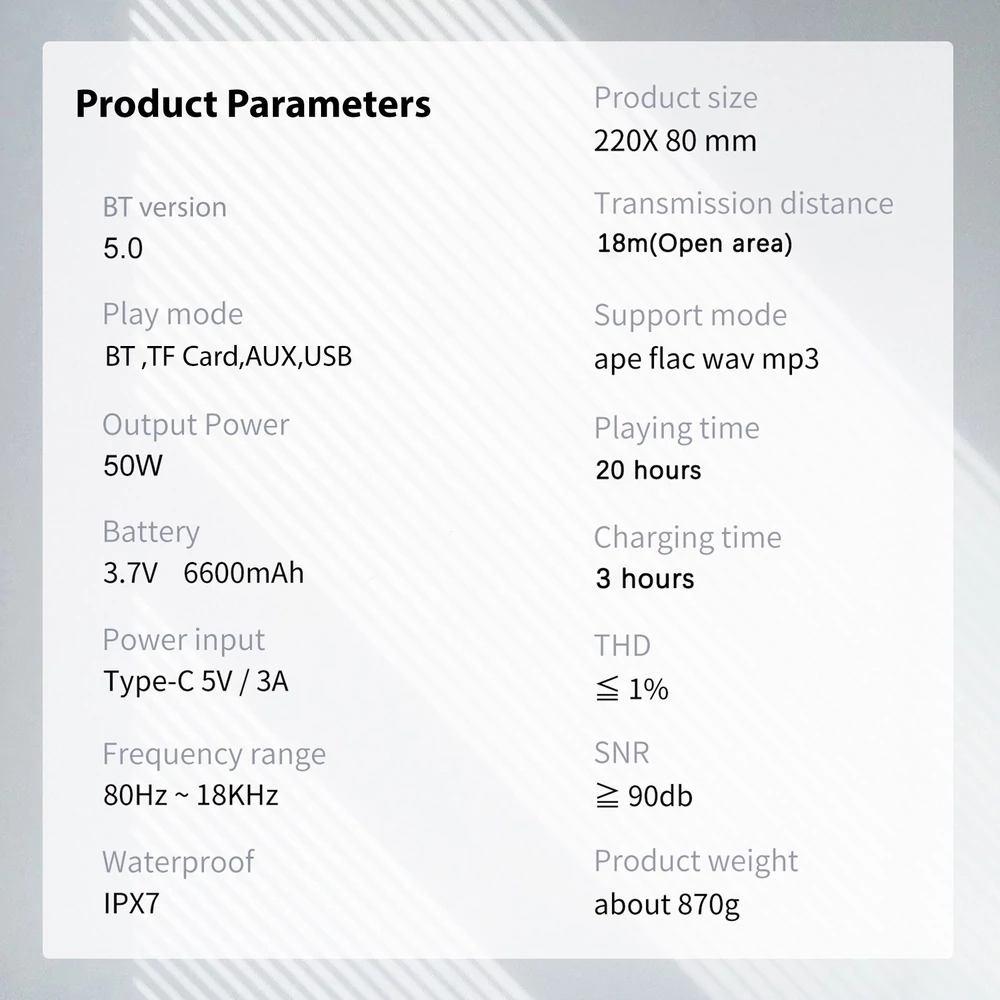The width and height of the screenshot is (1000, 1000).
Task: Click the 3 hours charging time
Action: (645, 578)
